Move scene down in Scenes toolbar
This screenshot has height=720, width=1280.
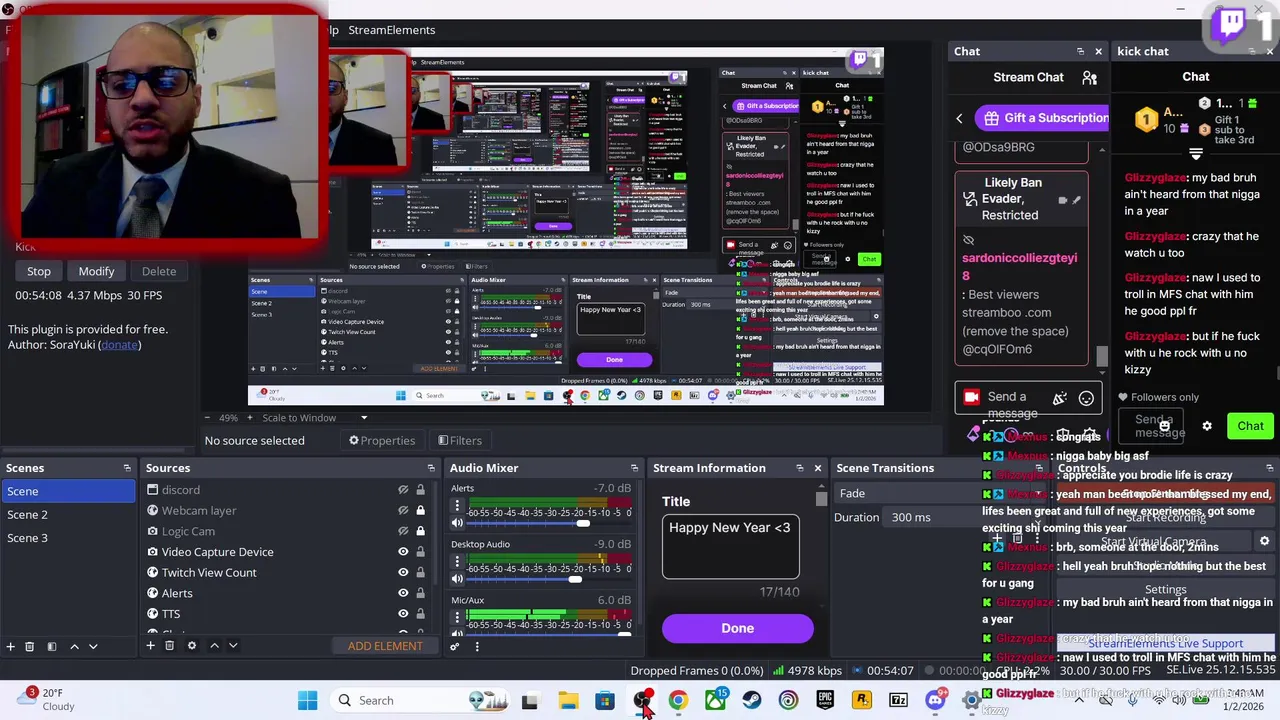click(x=93, y=646)
